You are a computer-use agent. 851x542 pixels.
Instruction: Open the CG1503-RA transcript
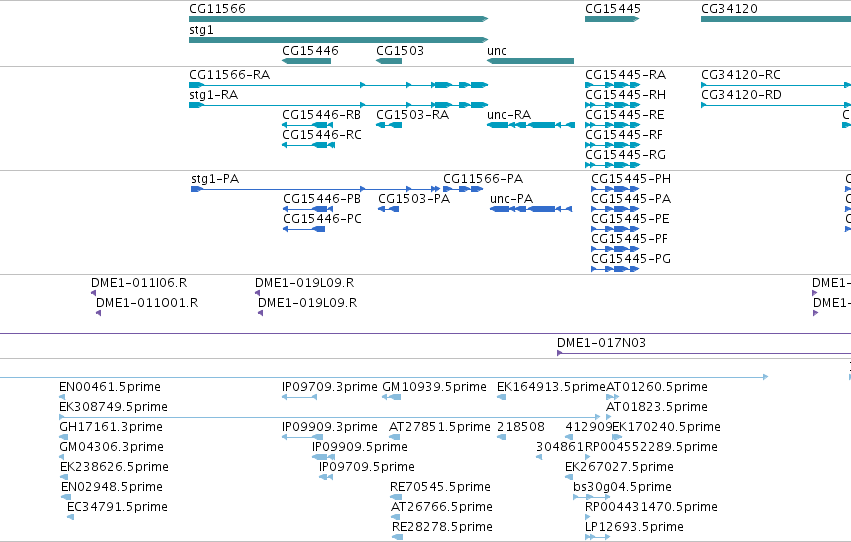coord(389,125)
